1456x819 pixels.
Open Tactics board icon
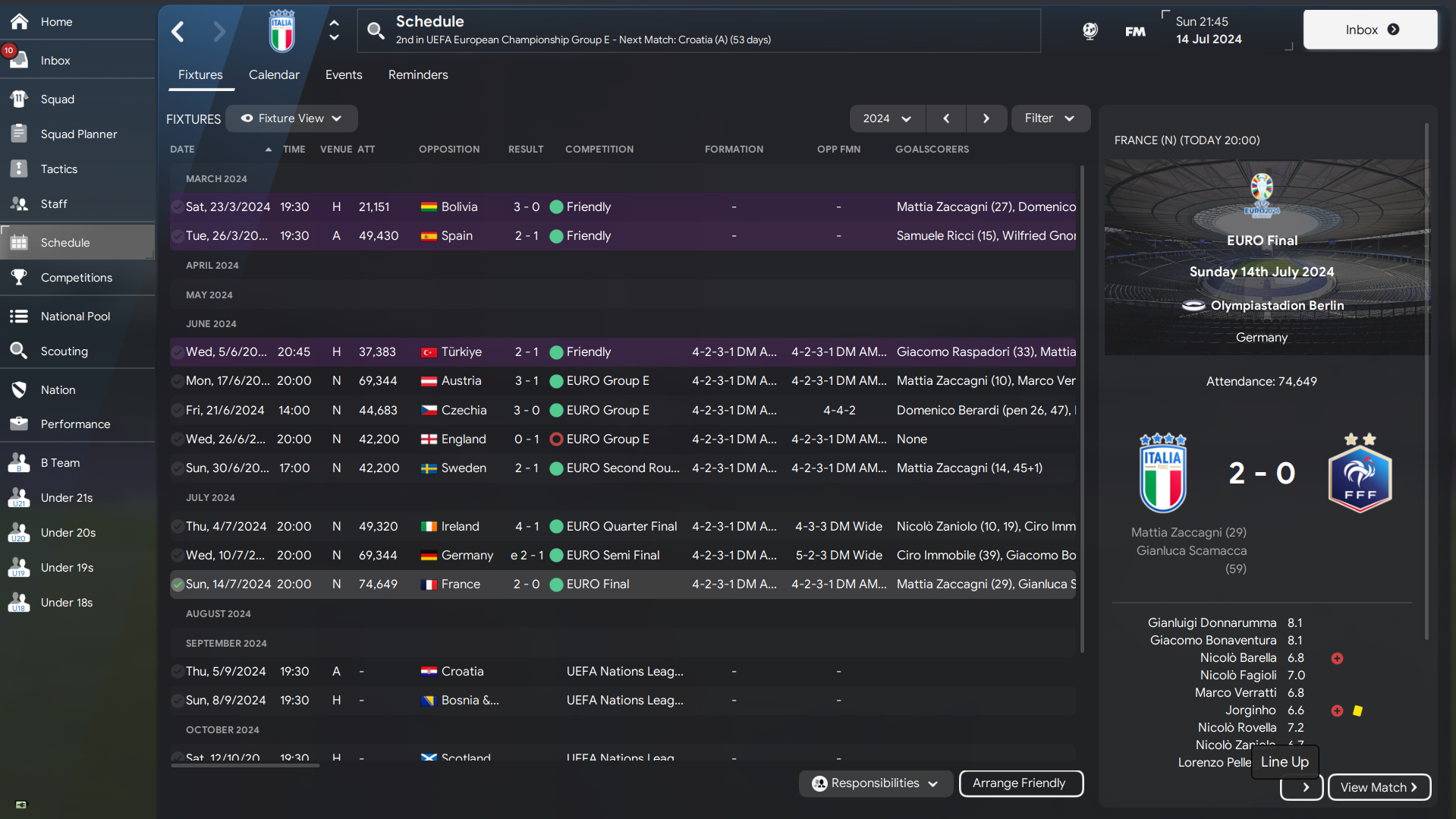20,169
